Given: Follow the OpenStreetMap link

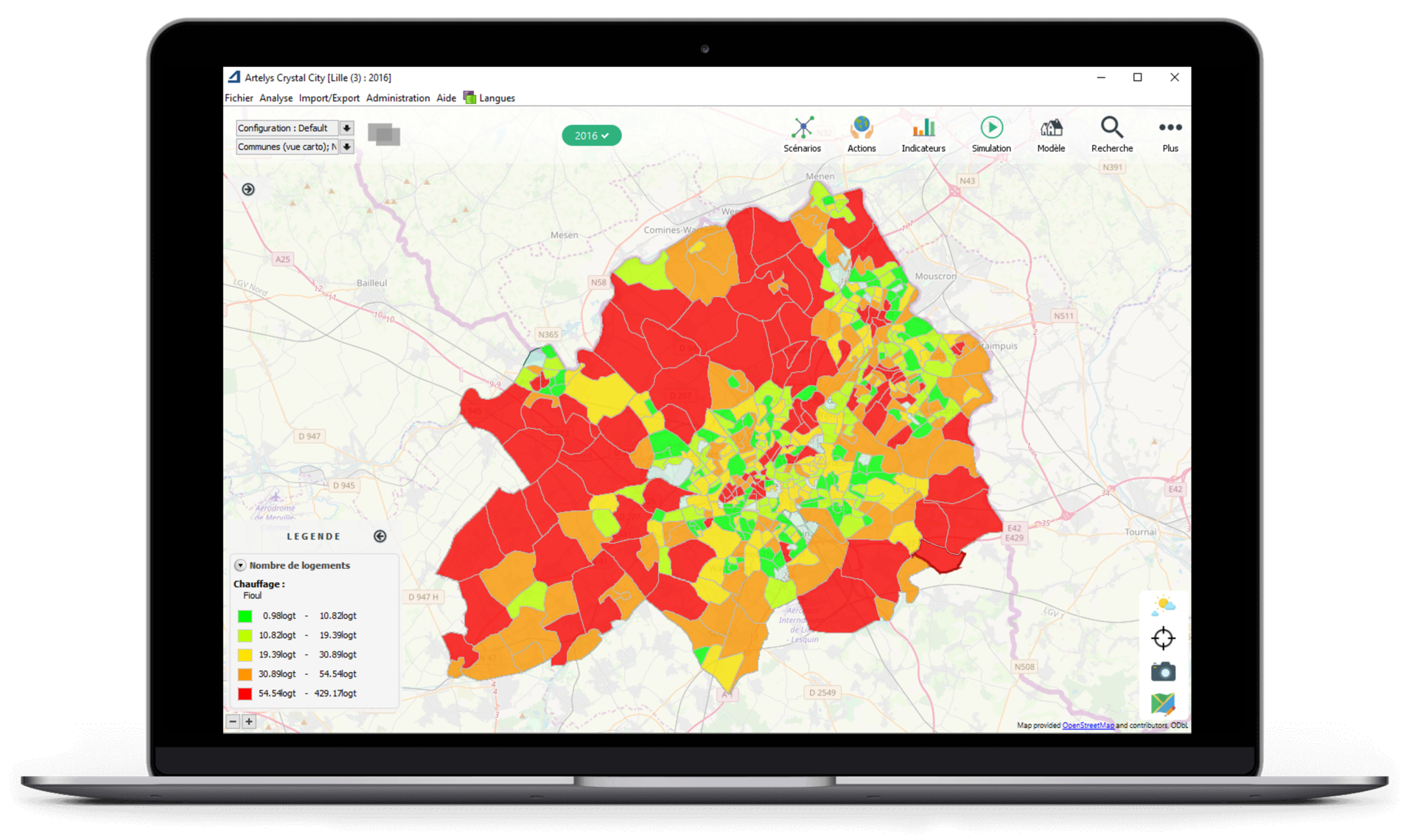Looking at the screenshot, I should 1088,725.
